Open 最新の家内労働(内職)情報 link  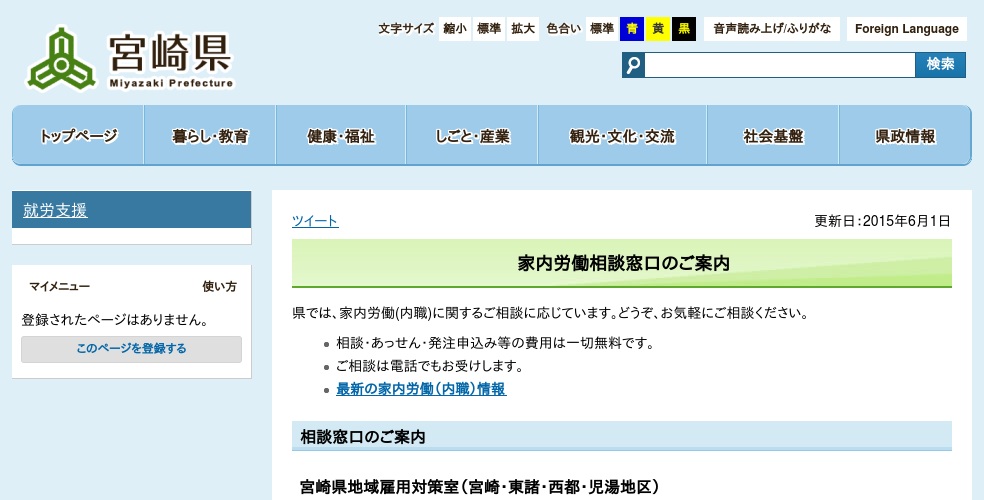click(421, 389)
